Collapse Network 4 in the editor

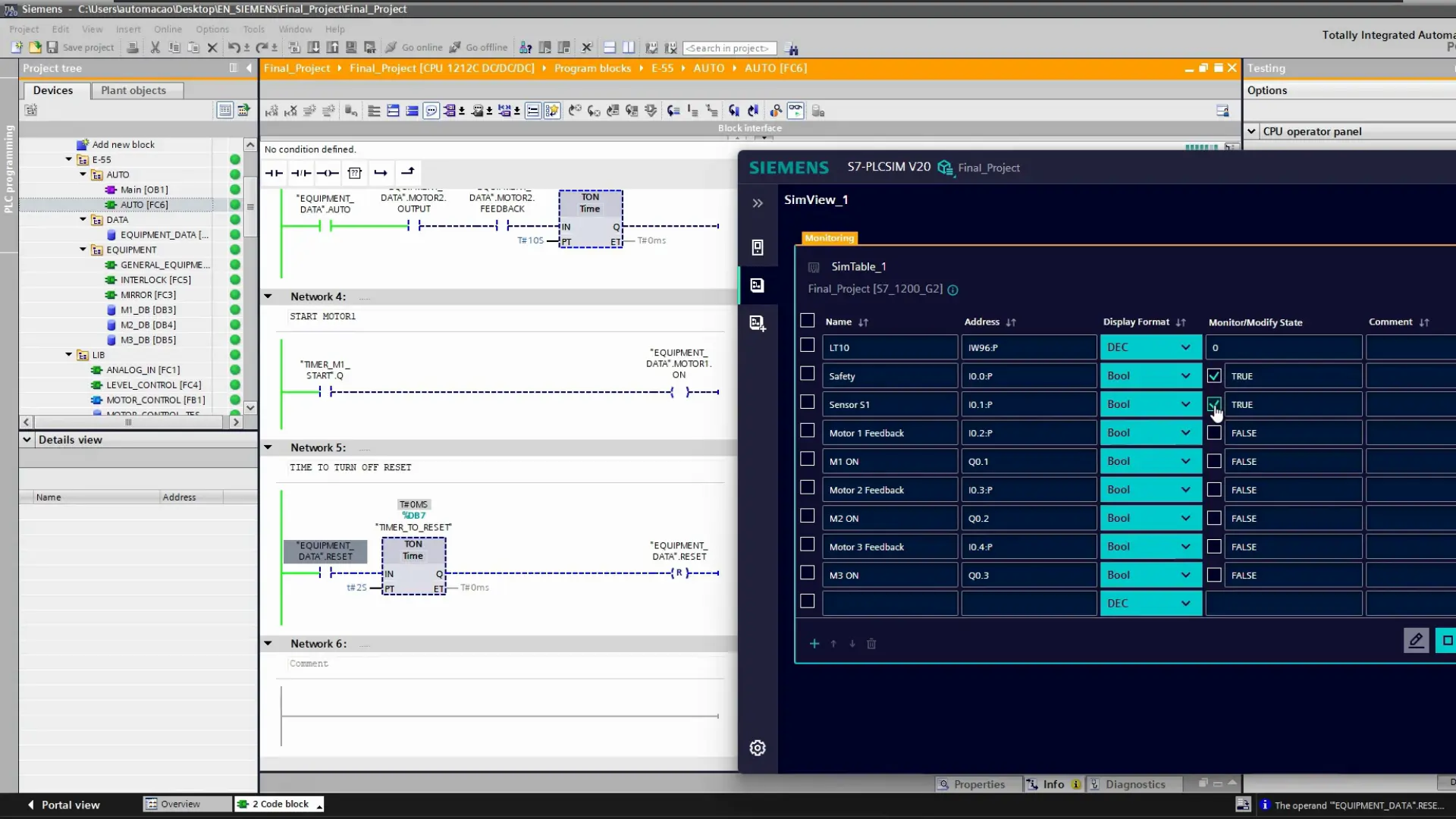pos(268,297)
